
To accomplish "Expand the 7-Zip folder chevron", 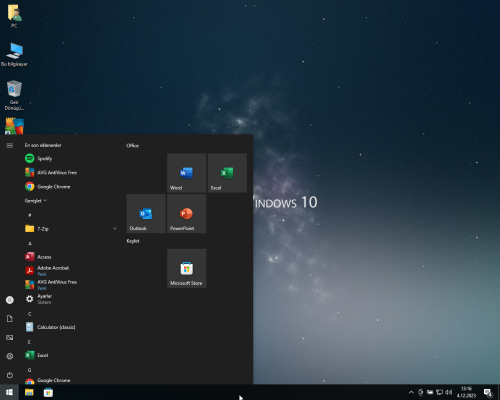I will [x=115, y=229].
